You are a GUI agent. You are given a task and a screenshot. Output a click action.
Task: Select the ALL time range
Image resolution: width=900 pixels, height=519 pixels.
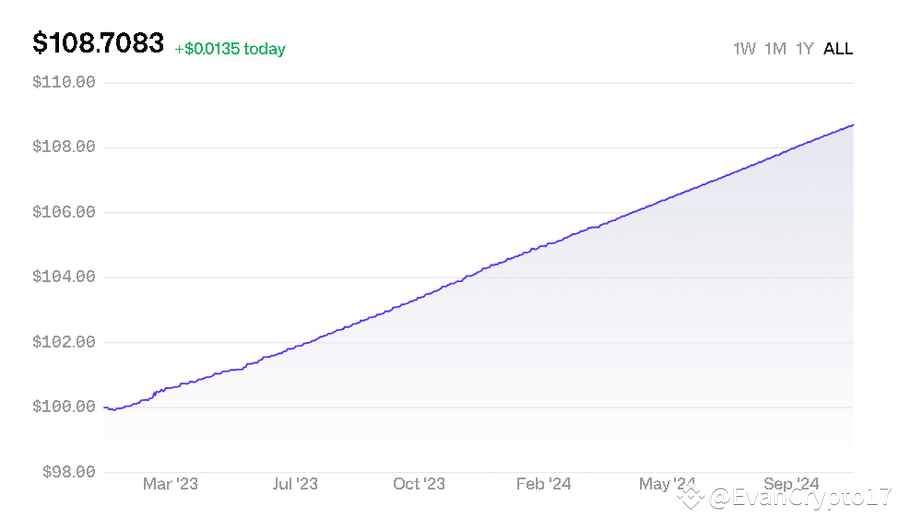(x=838, y=48)
